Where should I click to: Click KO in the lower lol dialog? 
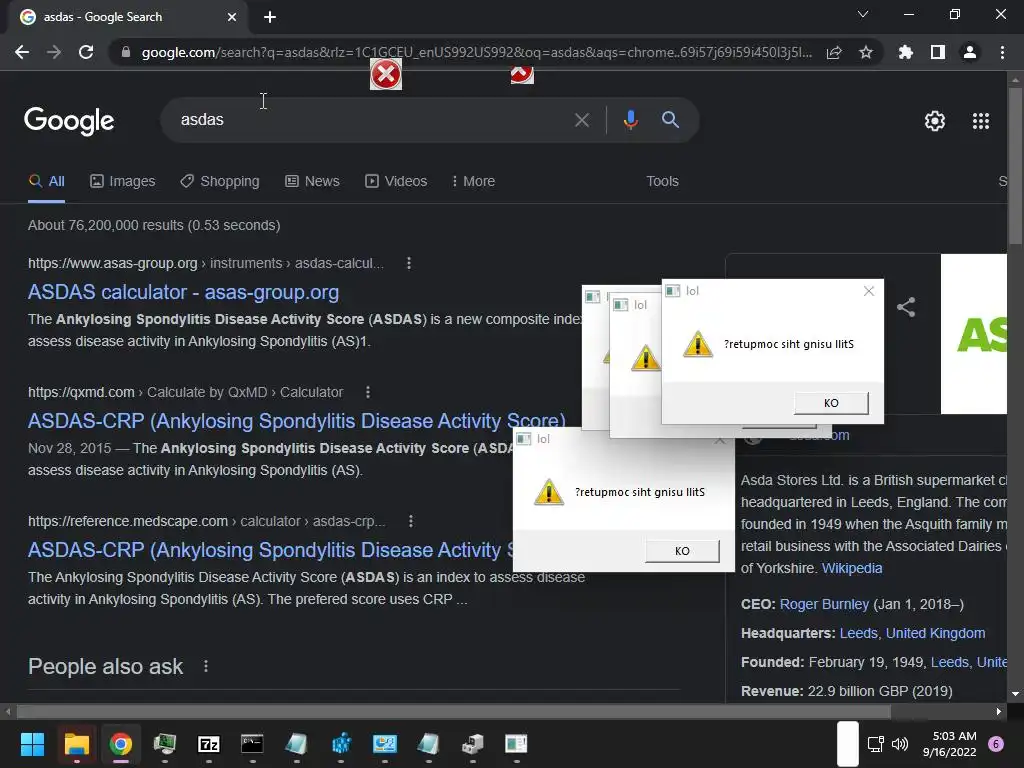pyautogui.click(x=682, y=551)
